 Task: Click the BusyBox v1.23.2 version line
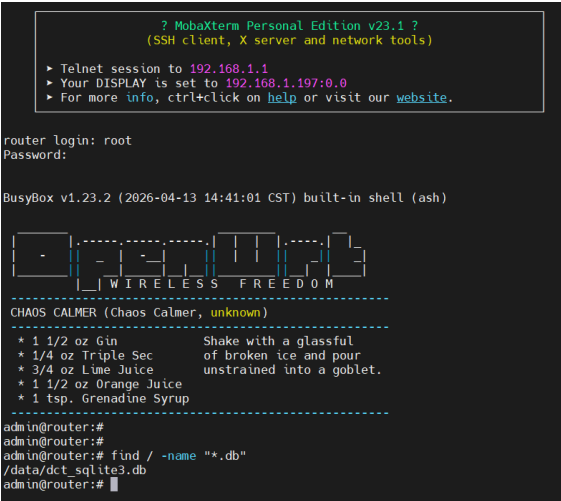coord(225,198)
